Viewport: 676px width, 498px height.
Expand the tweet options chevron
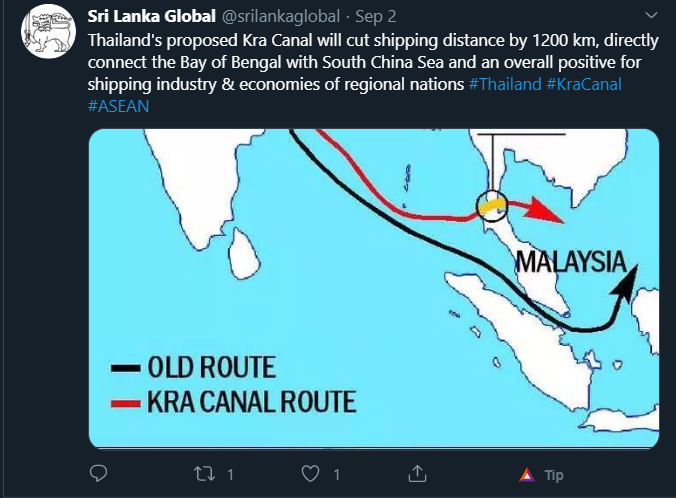[651, 16]
